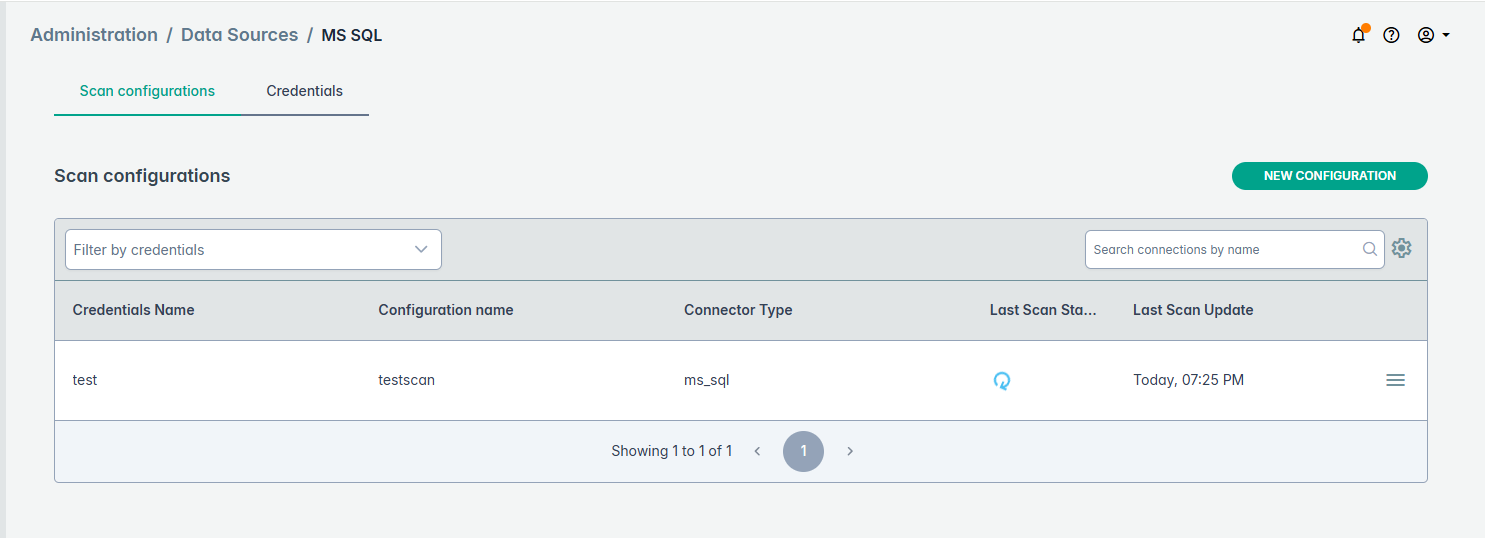The width and height of the screenshot is (1485, 538).
Task: Open the Data Sources breadcrumb link
Action: pos(239,35)
